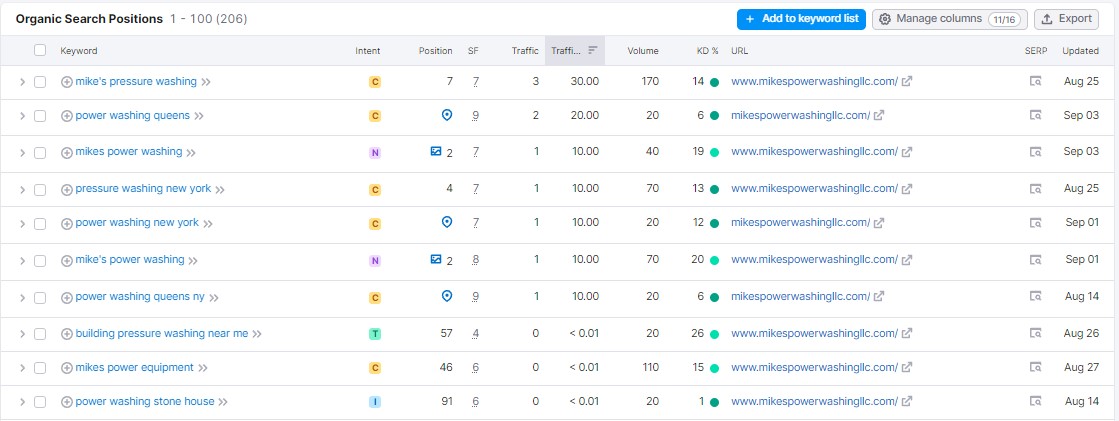The image size is (1119, 421).
Task: Click the Export button
Action: pyautogui.click(x=1066, y=19)
